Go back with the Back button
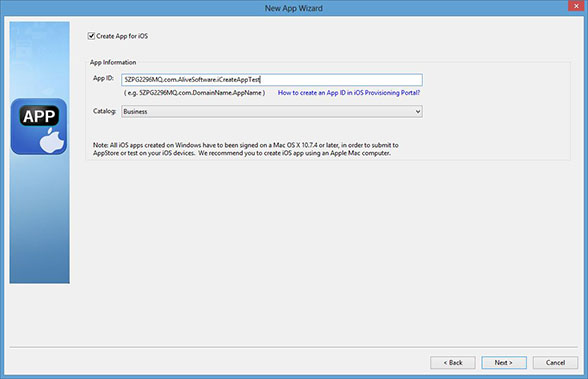 click(453, 363)
